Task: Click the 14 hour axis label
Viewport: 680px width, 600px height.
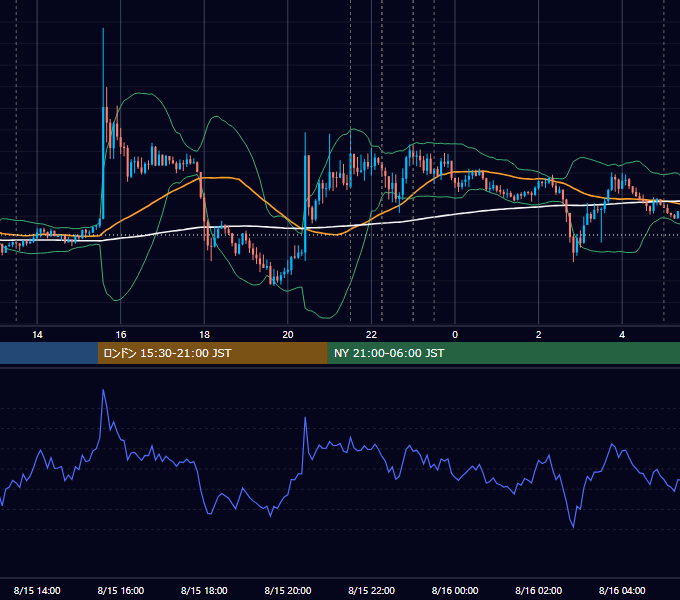Action: coord(37,335)
